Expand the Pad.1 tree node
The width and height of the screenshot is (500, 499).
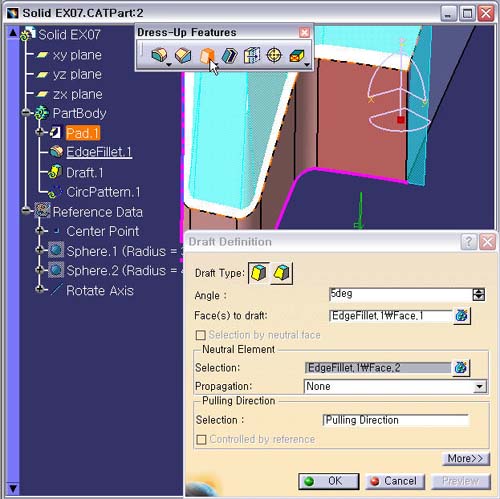[40, 132]
